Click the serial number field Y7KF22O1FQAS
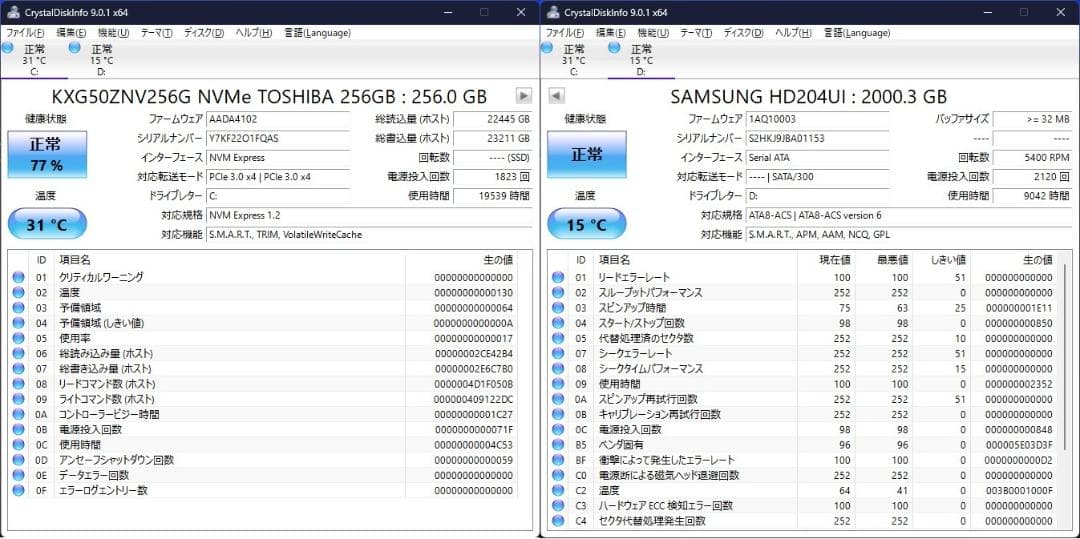 point(278,138)
